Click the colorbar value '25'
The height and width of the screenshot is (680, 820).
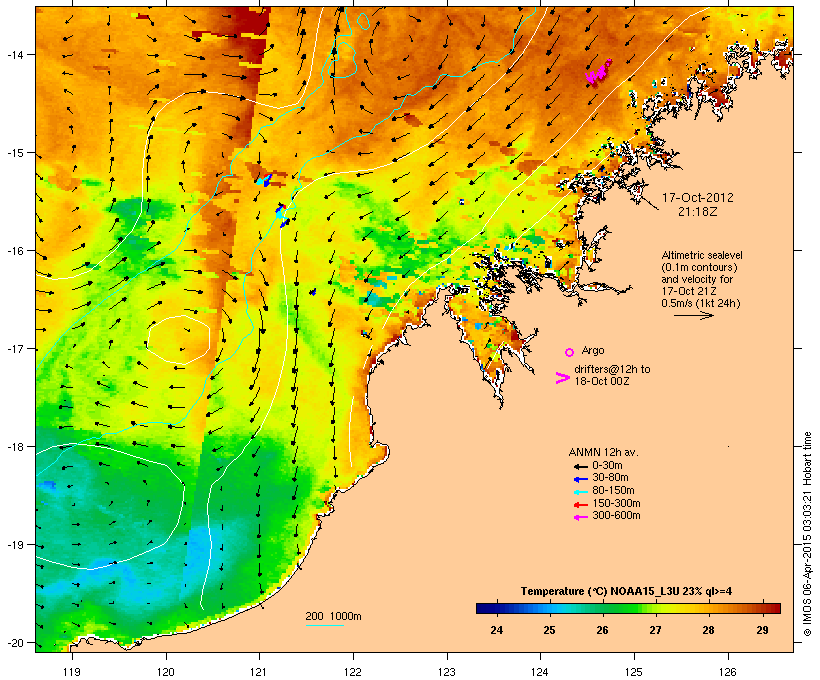click(x=549, y=630)
